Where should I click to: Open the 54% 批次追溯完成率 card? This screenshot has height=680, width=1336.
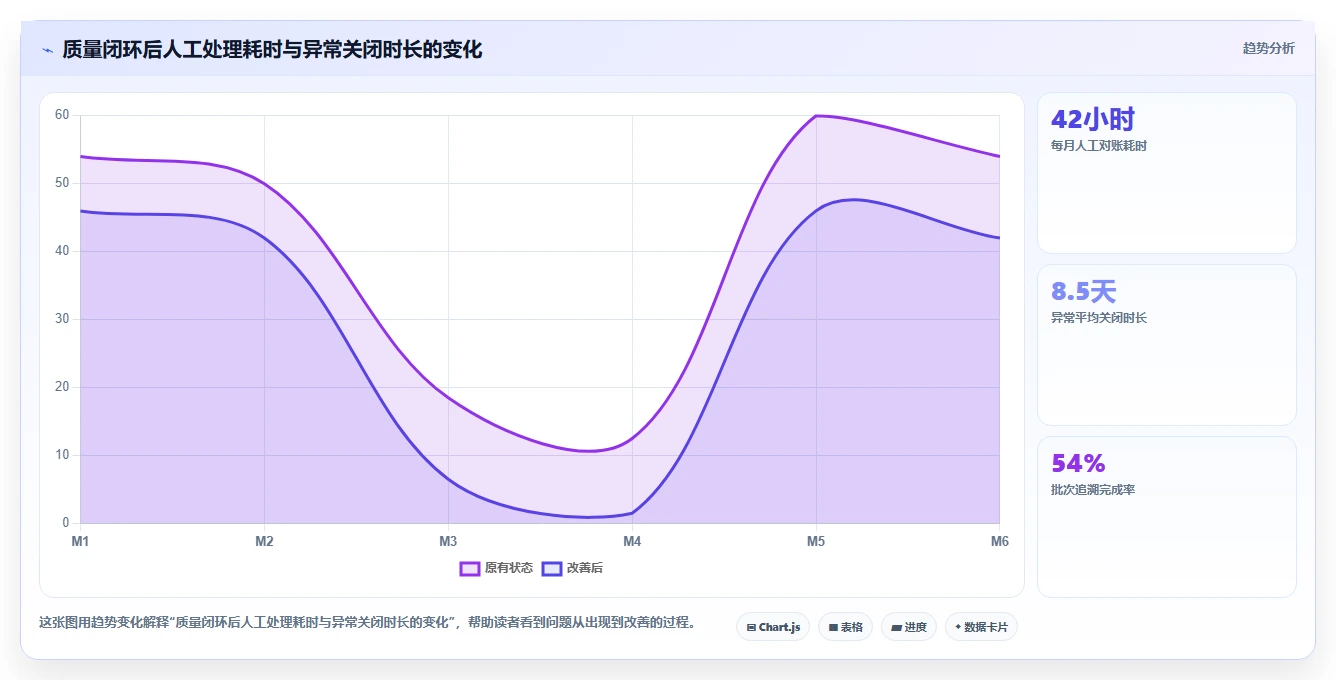point(1167,517)
